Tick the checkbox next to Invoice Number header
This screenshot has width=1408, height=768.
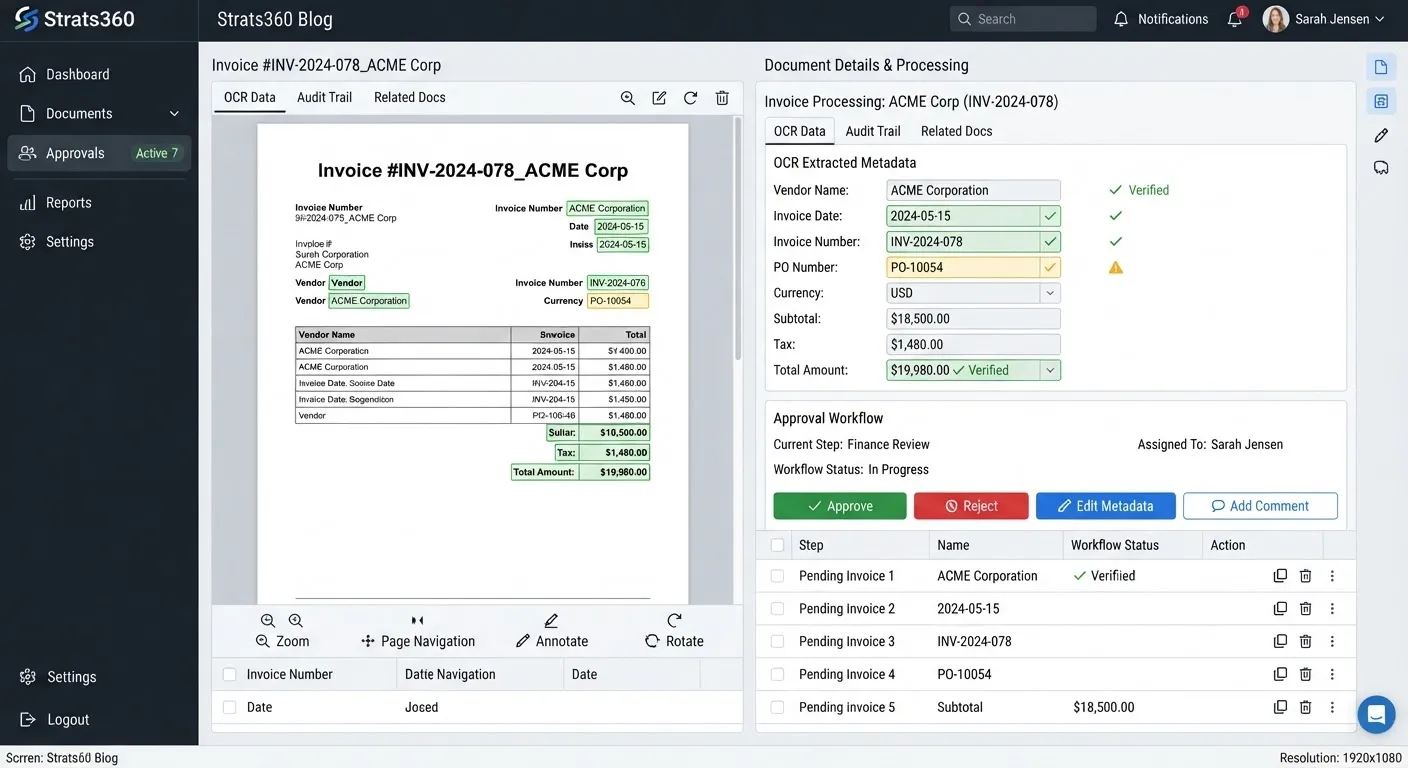pos(229,675)
